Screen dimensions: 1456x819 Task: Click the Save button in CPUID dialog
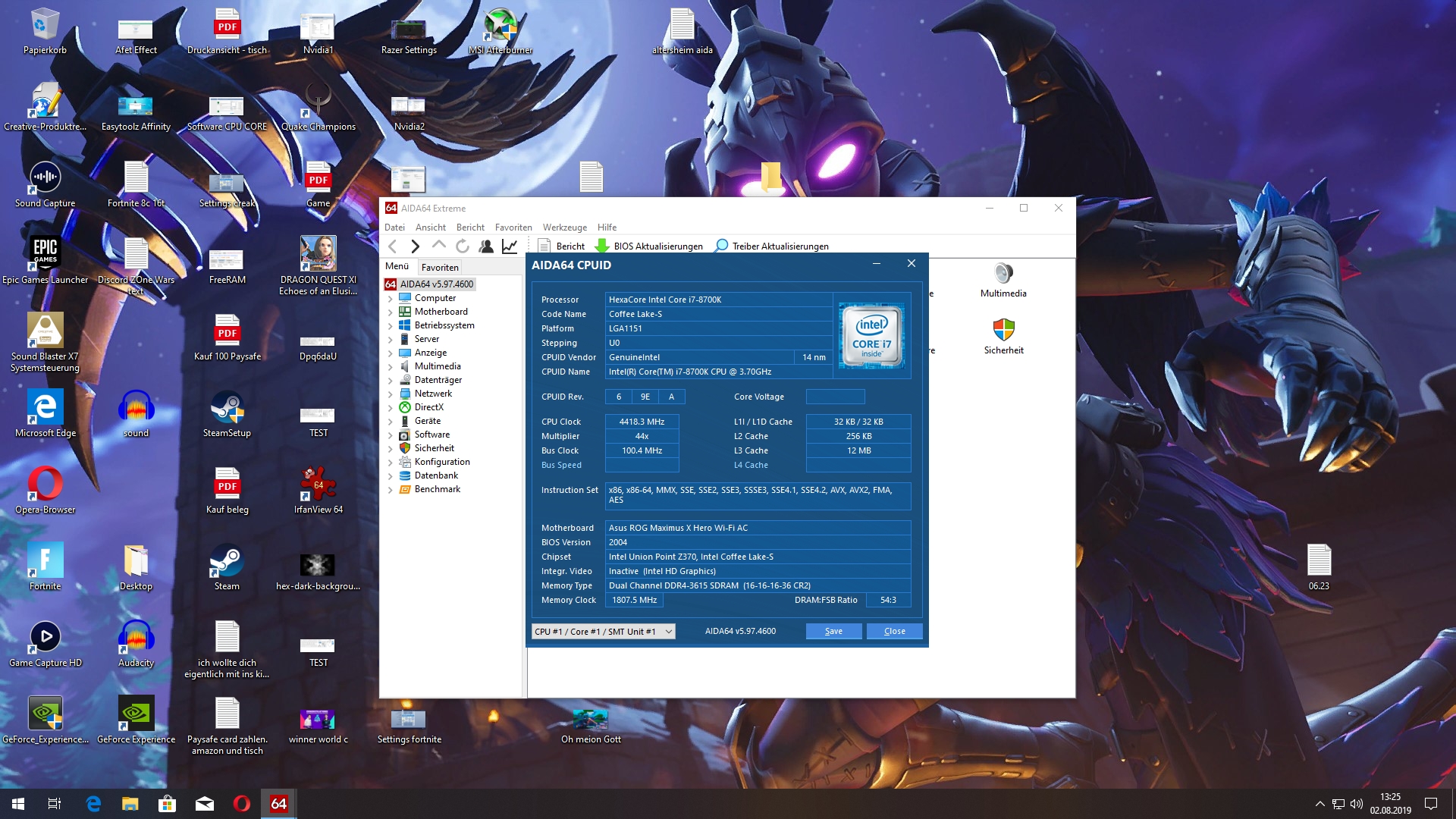[x=833, y=632]
